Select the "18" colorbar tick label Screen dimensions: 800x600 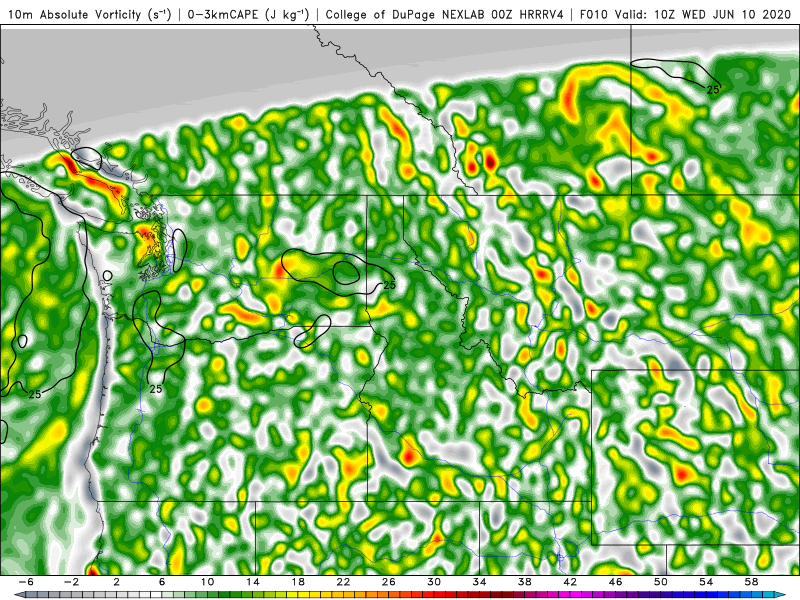(298, 582)
